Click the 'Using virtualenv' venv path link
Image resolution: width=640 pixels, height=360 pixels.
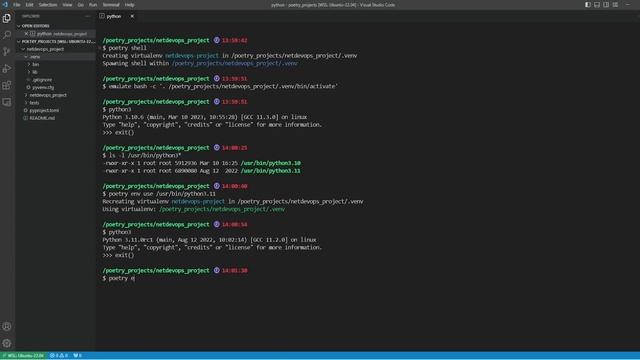(222, 209)
